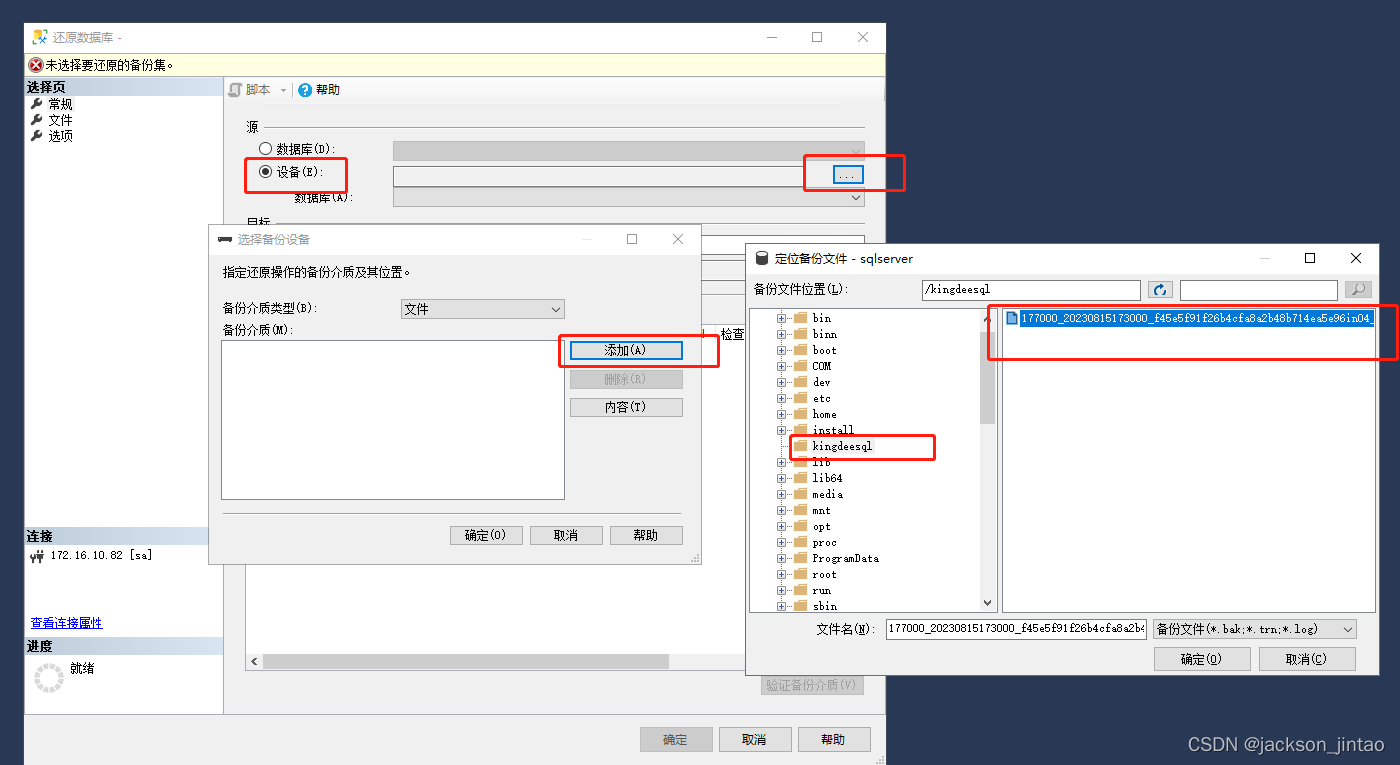1400x765 pixels.
Task: Click the boot folder icon
Action: pyautogui.click(x=800, y=350)
